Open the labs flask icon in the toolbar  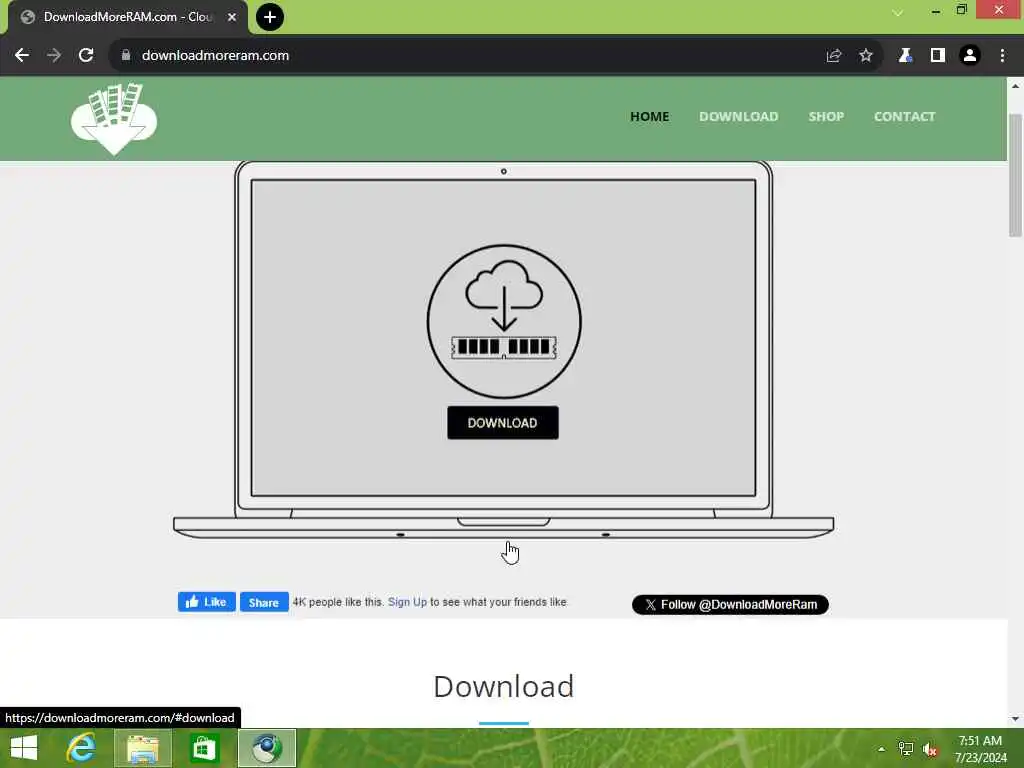(905, 56)
